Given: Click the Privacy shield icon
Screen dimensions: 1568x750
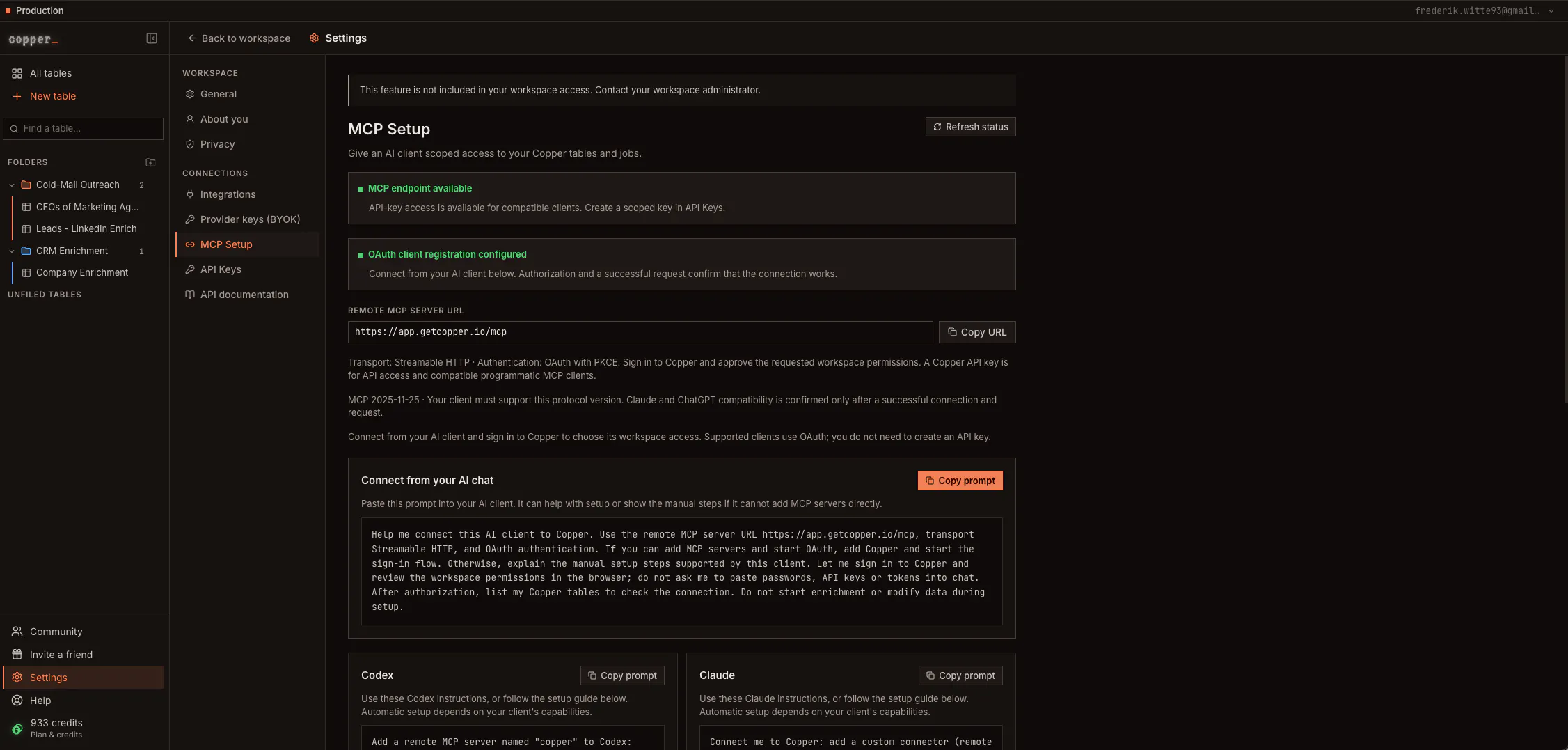Looking at the screenshot, I should (190, 144).
